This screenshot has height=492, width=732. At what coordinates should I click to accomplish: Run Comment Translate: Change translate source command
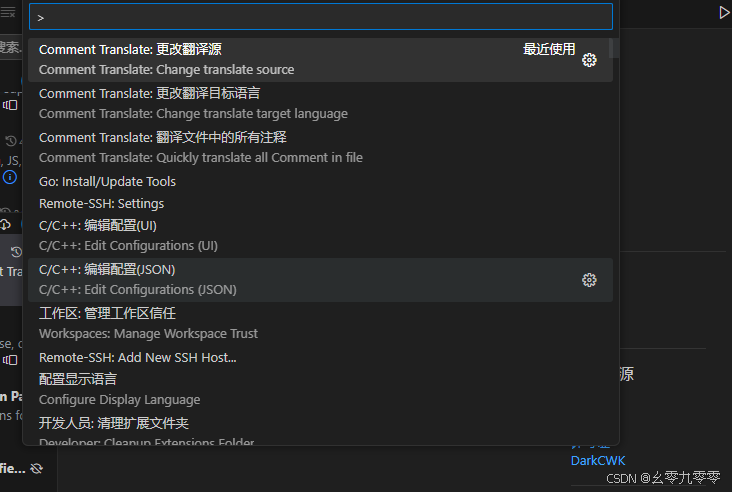tap(320, 60)
